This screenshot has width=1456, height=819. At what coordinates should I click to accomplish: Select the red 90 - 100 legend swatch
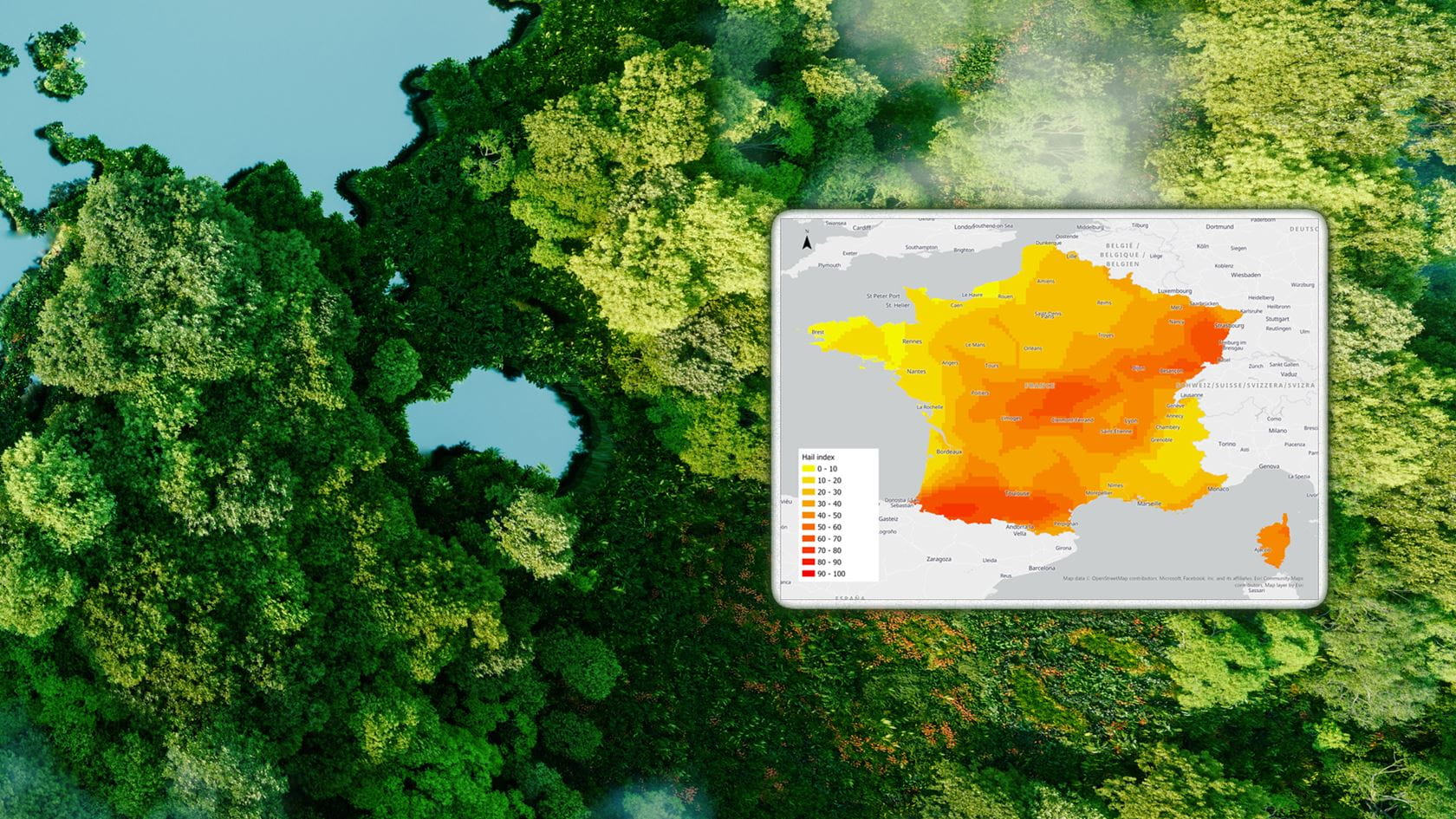(x=808, y=574)
